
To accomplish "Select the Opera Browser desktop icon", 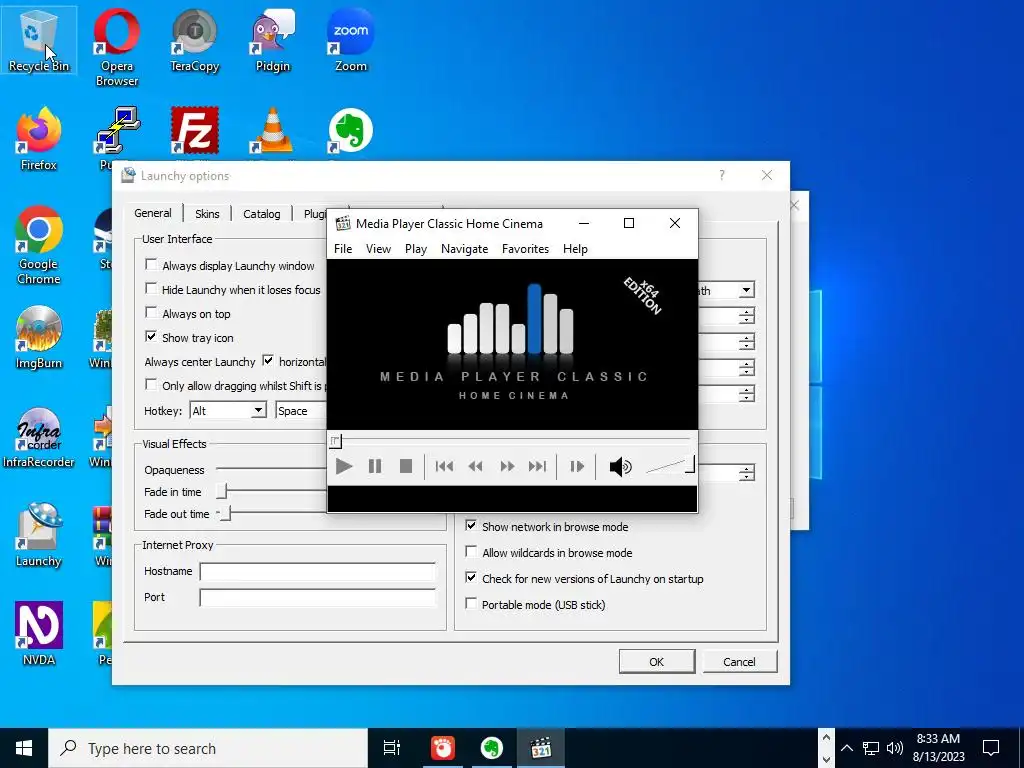I will (117, 47).
